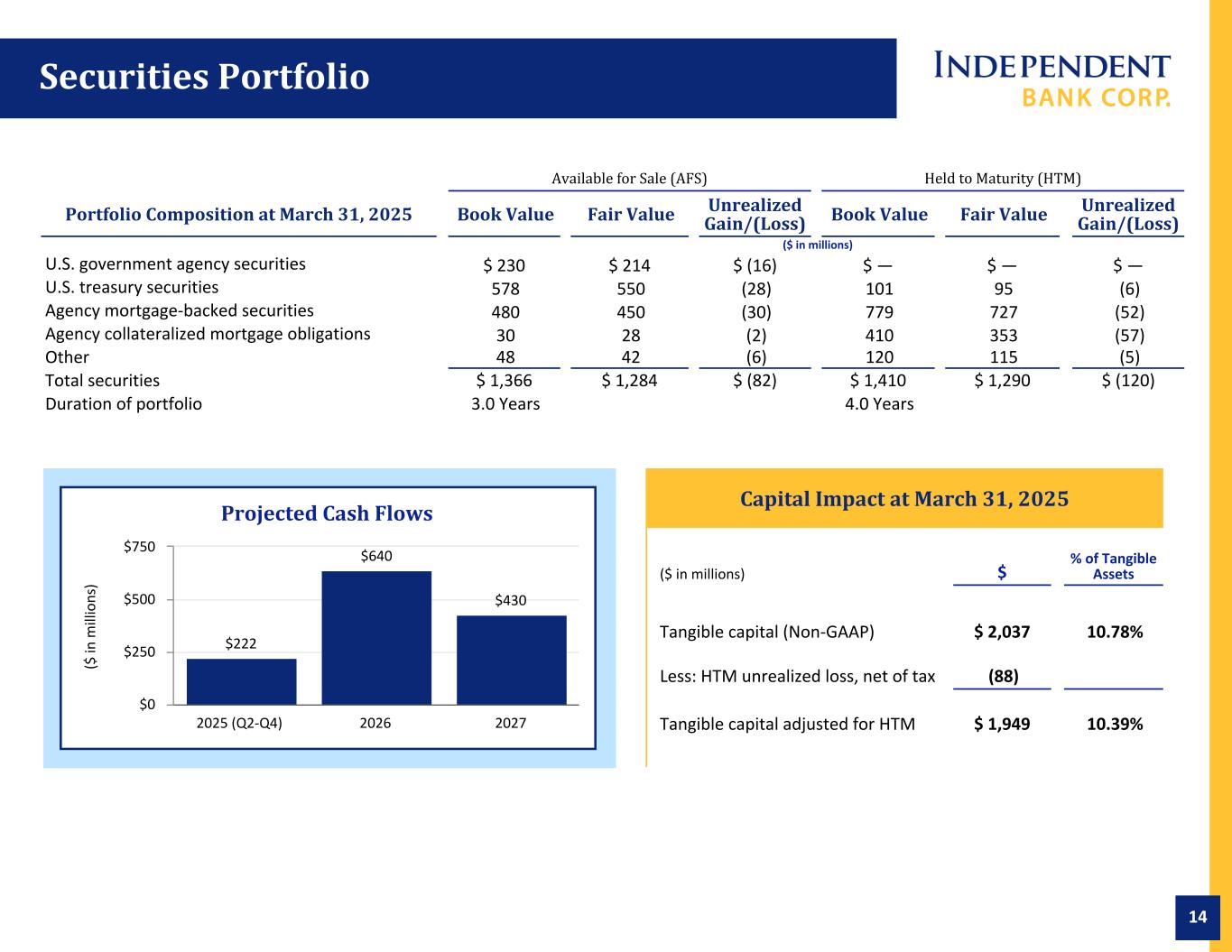Viewport: 1232px width, 952px height.
Task: Select the AFS total book value $1,366
Action: [505, 381]
